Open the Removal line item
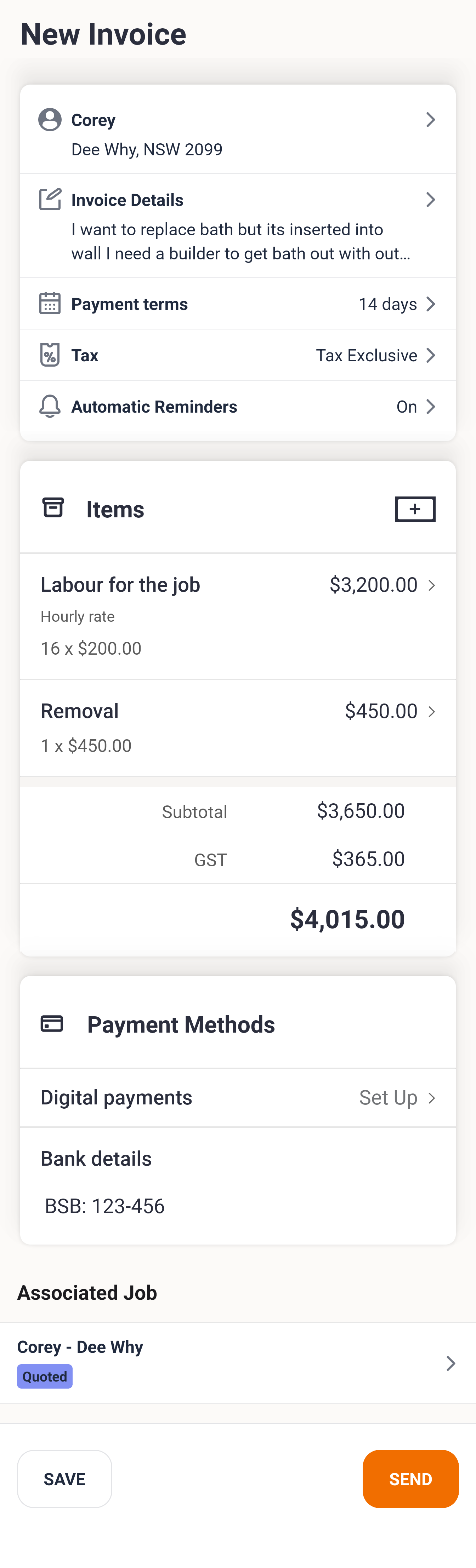476x1568 pixels. (238, 727)
